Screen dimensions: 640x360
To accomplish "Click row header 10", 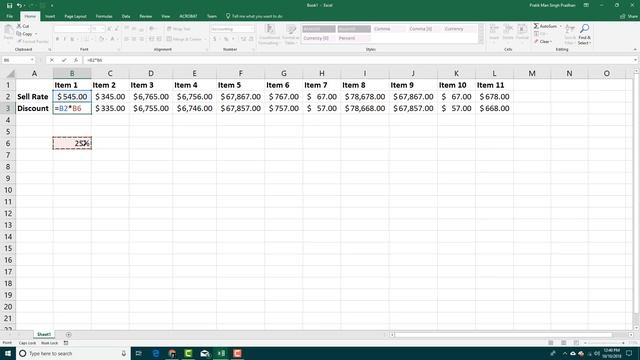I will click(x=8, y=190).
